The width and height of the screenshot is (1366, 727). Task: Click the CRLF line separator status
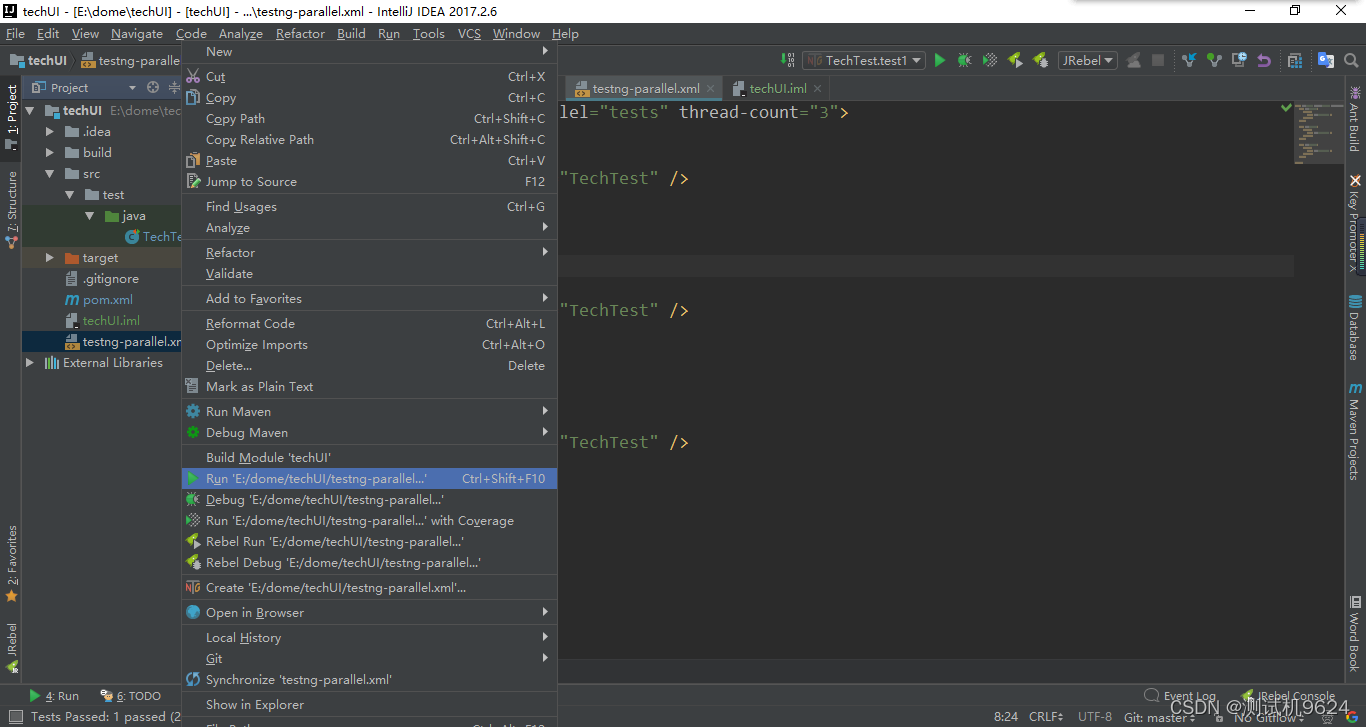1046,717
